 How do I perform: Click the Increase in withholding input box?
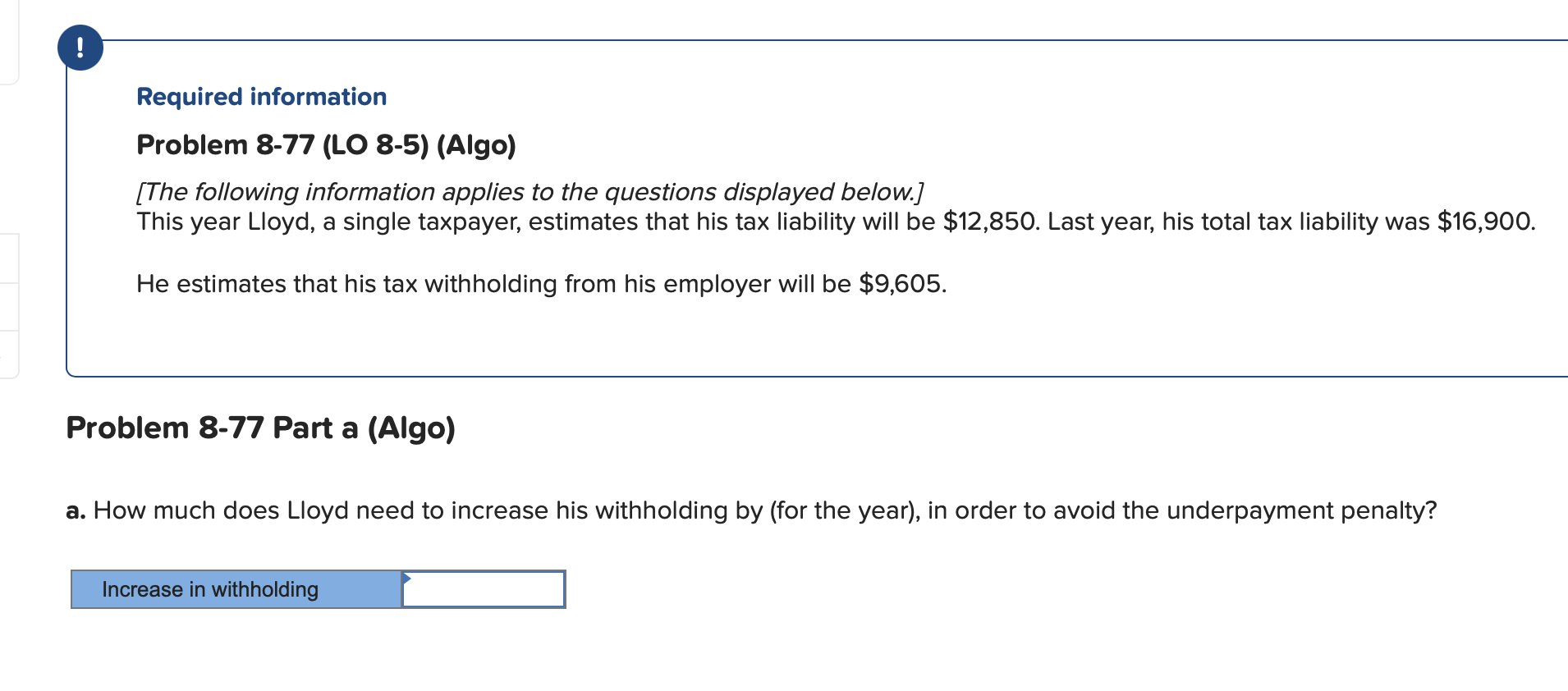click(x=484, y=589)
